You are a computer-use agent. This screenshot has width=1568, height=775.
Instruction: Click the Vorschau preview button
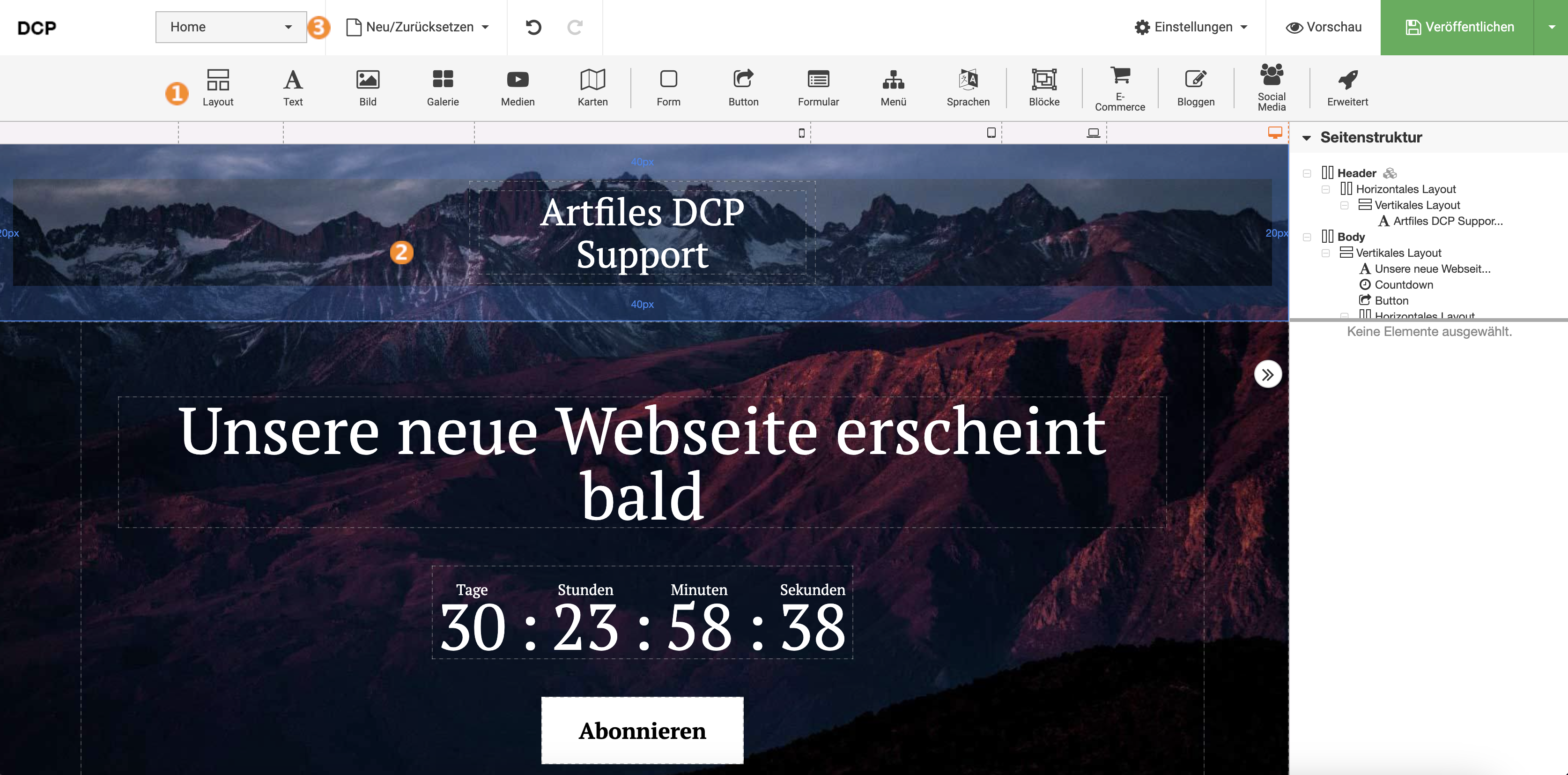pos(1324,27)
